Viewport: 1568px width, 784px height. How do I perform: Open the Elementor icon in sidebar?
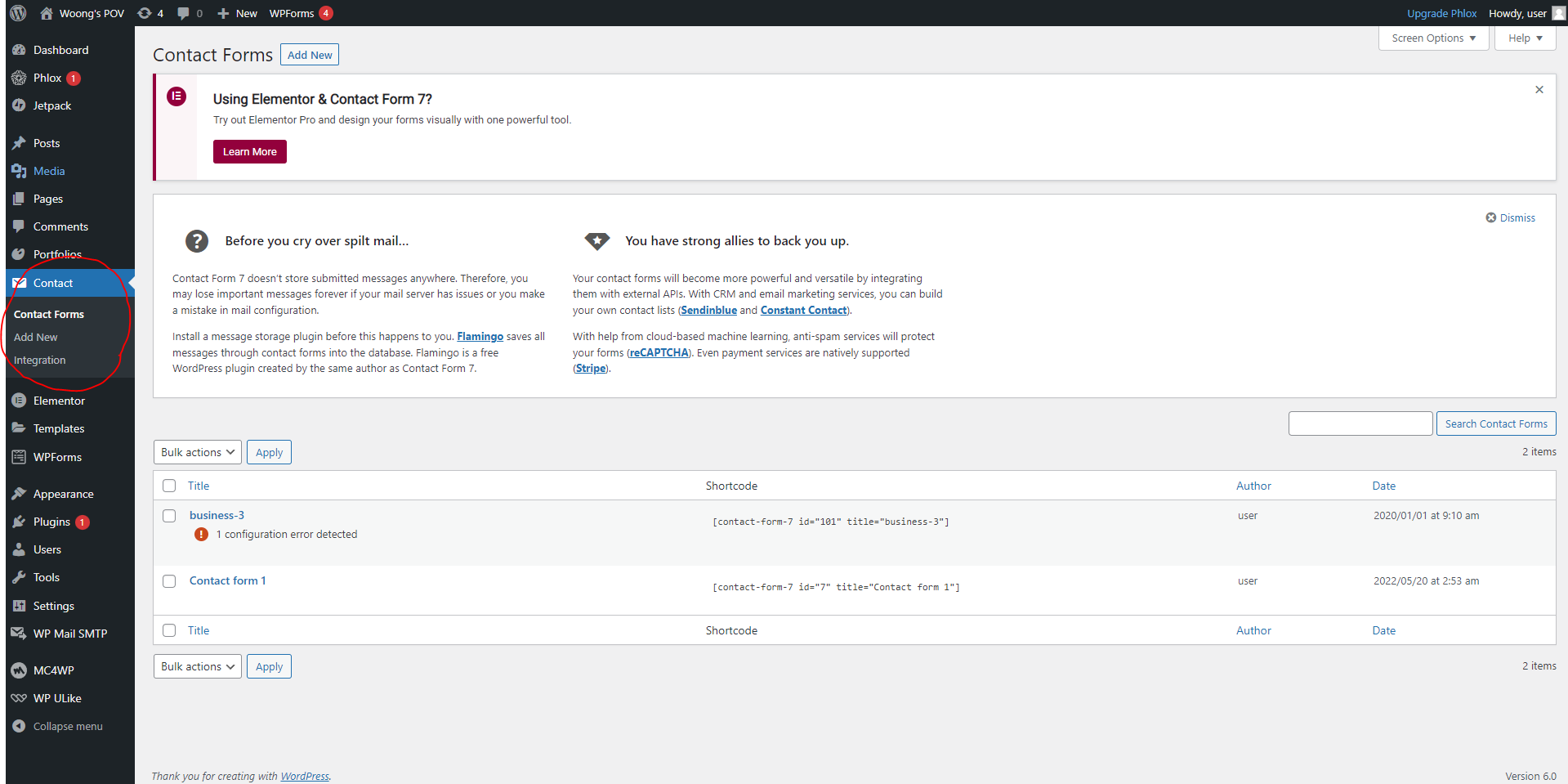click(19, 401)
